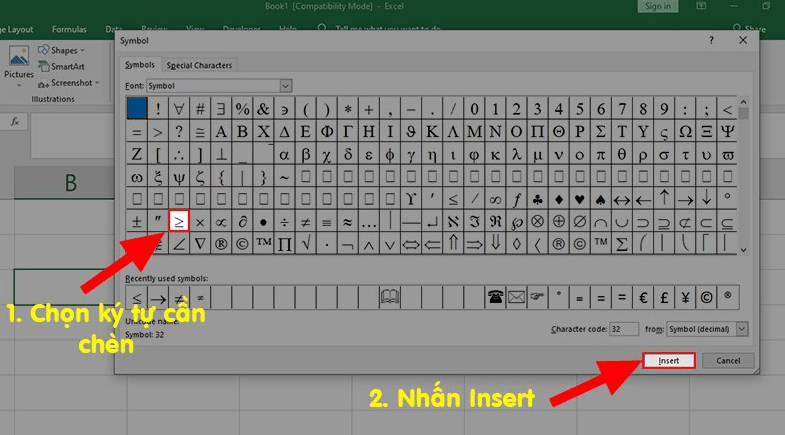The image size is (785, 435).
Task: Select the approximately-equal (≈) symbol
Action: [x=347, y=221]
